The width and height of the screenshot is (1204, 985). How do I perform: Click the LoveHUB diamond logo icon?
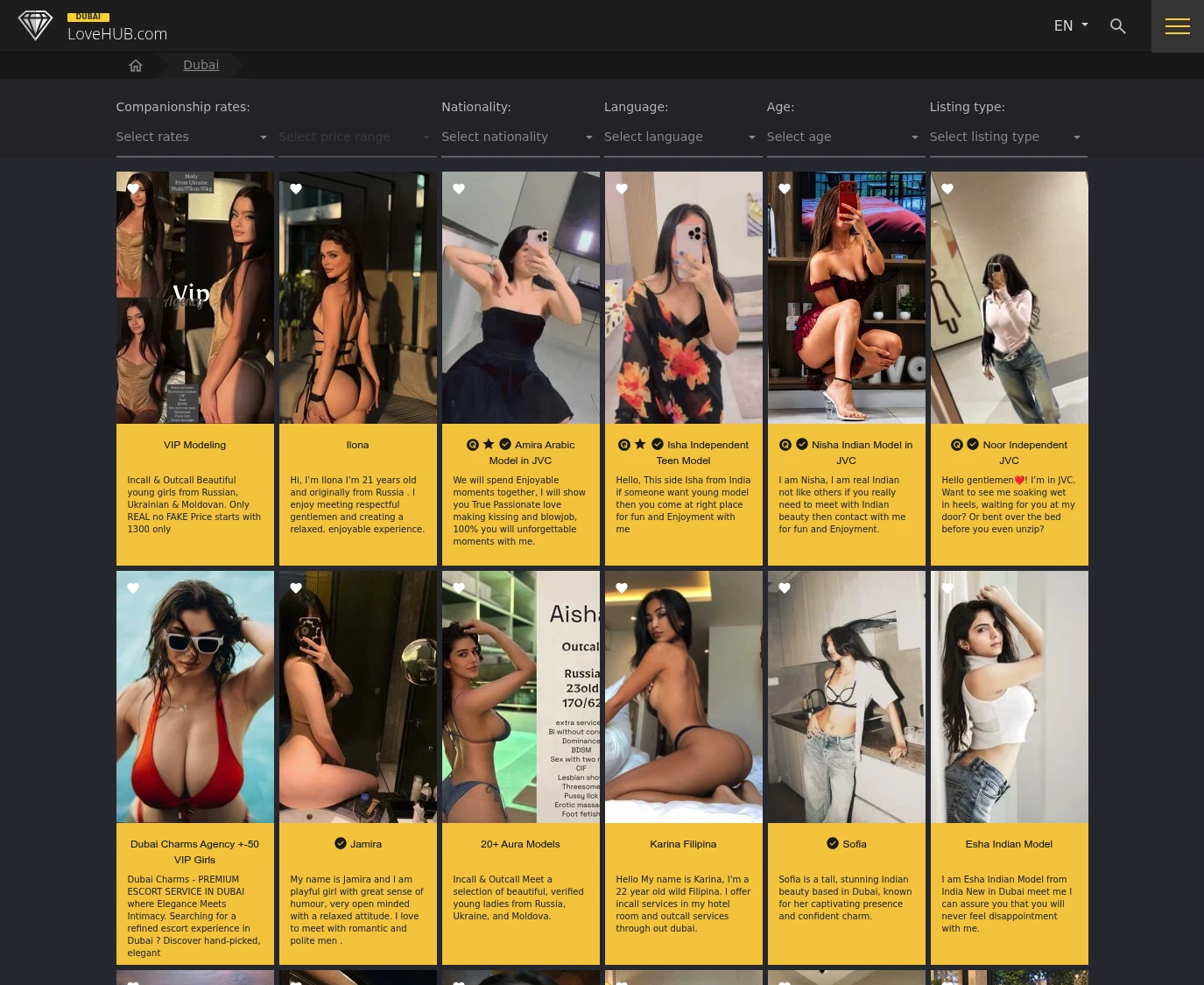pos(36,25)
